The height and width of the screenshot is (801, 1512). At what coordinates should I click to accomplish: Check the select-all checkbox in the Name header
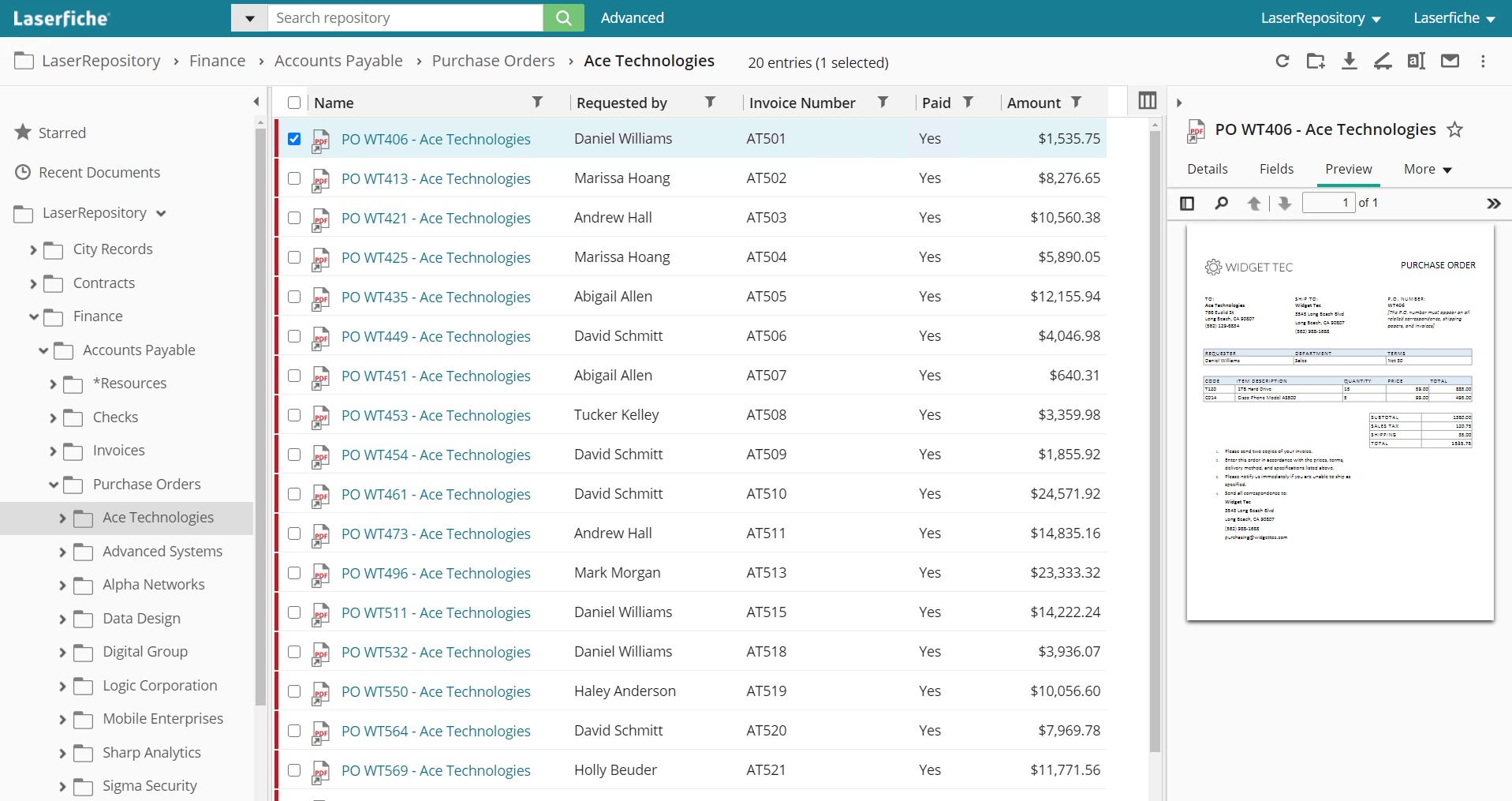[x=294, y=103]
